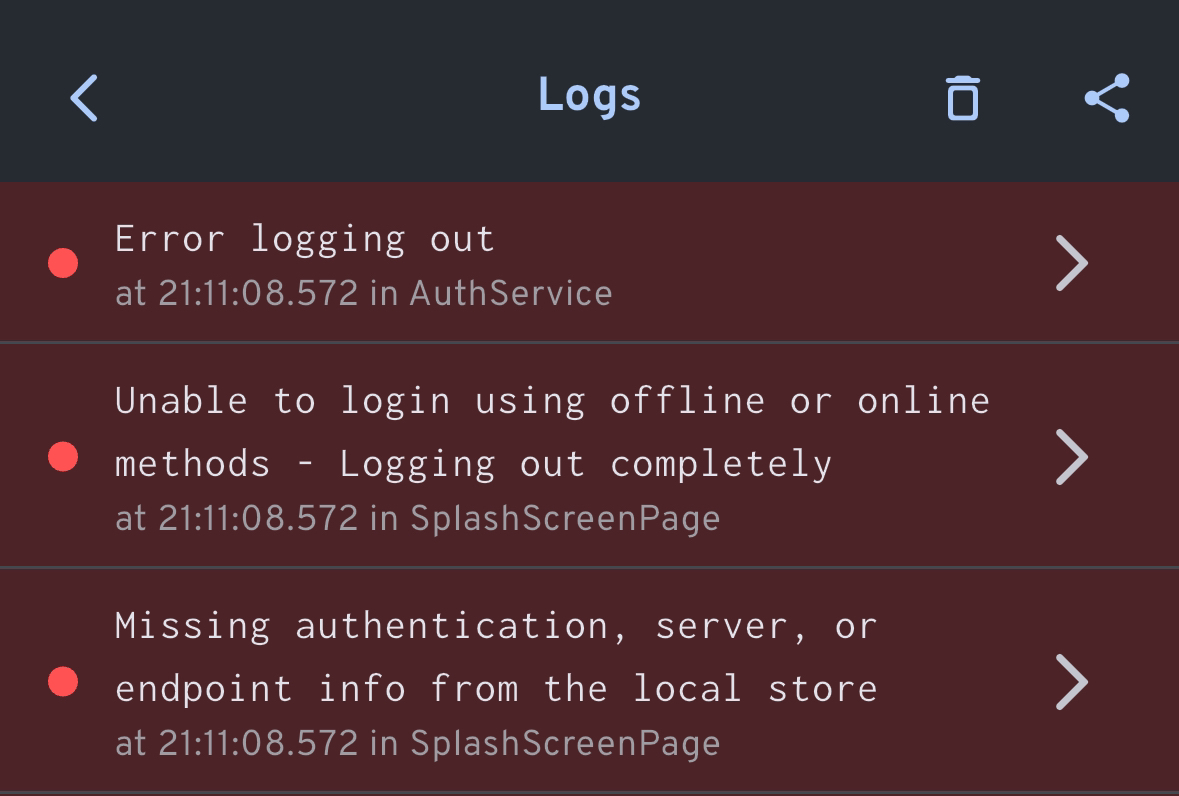Screen dimensions: 1179x796
Task: Go back using the left arrow
Action: (84, 98)
